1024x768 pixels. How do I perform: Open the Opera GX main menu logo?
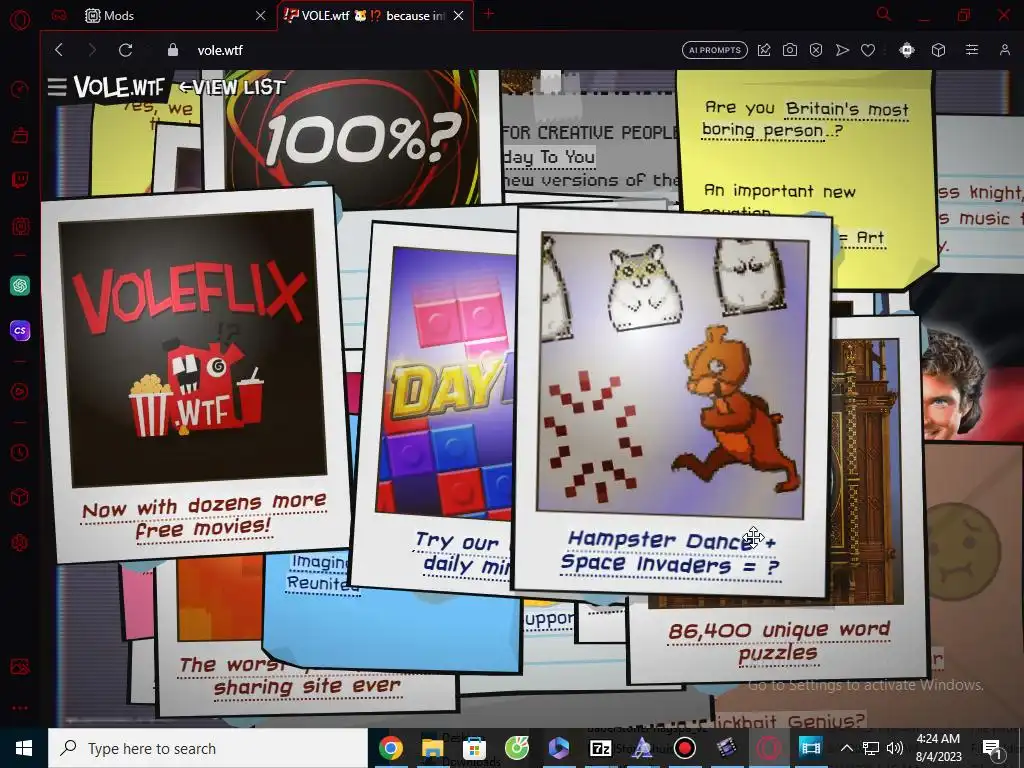pyautogui.click(x=20, y=18)
